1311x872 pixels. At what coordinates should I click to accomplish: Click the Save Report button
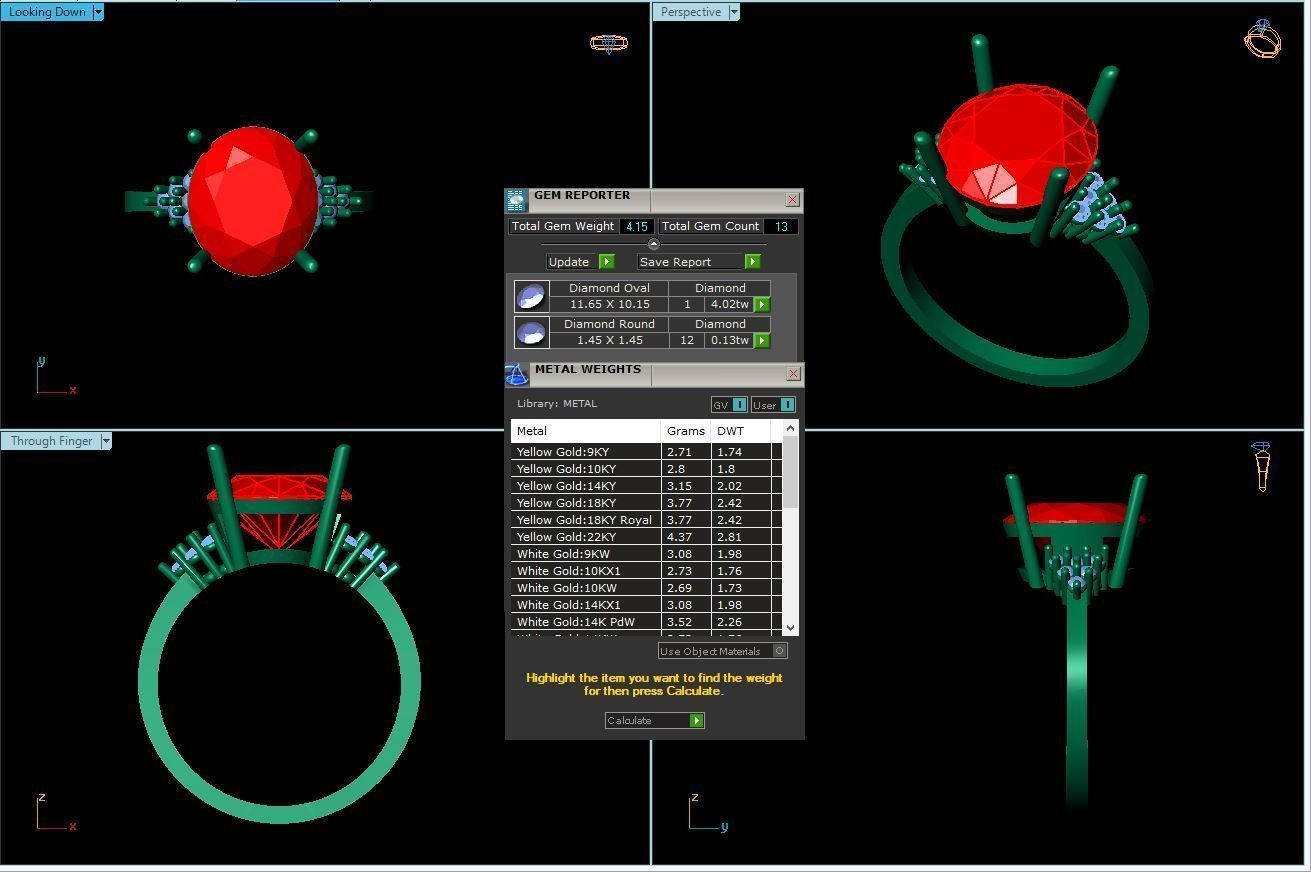(699, 262)
